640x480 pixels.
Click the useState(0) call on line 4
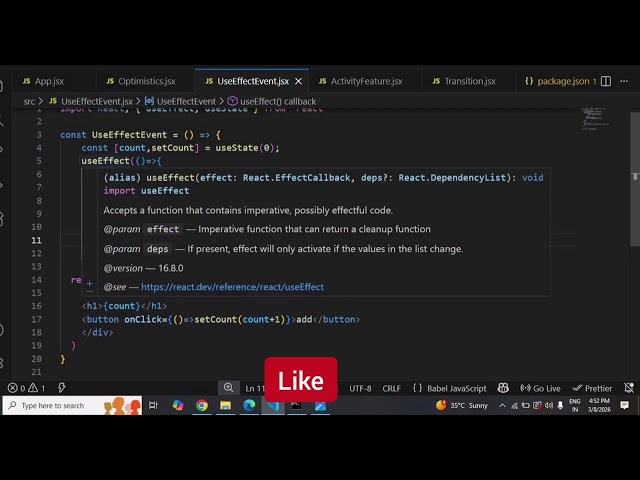pos(245,148)
